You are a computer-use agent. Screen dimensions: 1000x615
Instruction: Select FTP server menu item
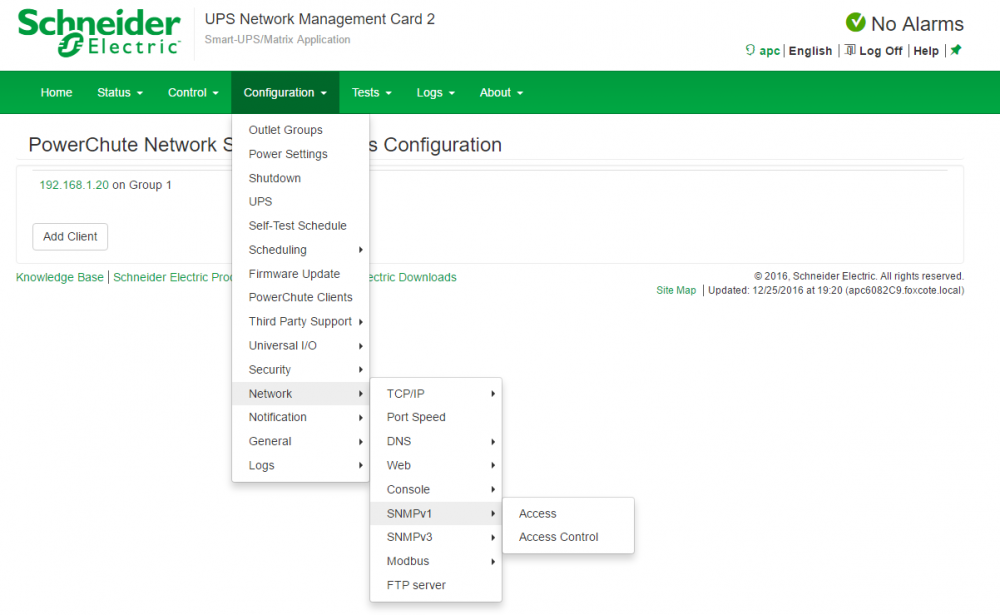pos(436,585)
